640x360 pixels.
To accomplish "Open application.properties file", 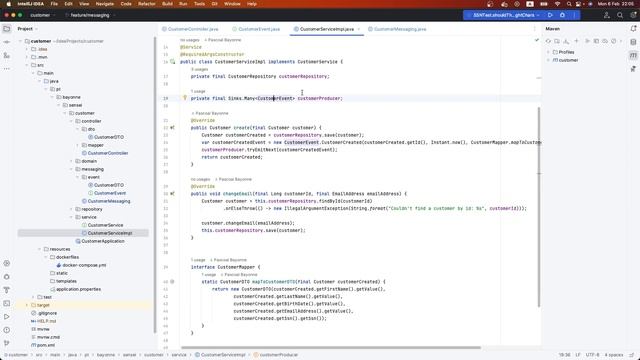I will coord(78,289).
